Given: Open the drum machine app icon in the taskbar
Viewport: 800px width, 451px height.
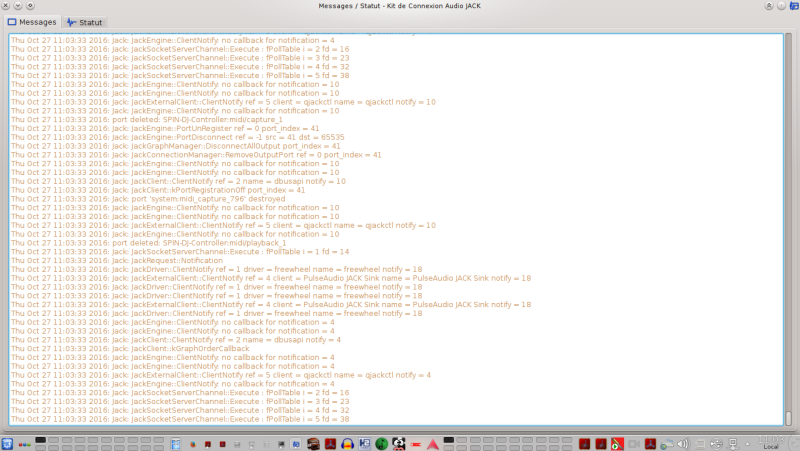Looking at the screenshot, I should (313, 444).
